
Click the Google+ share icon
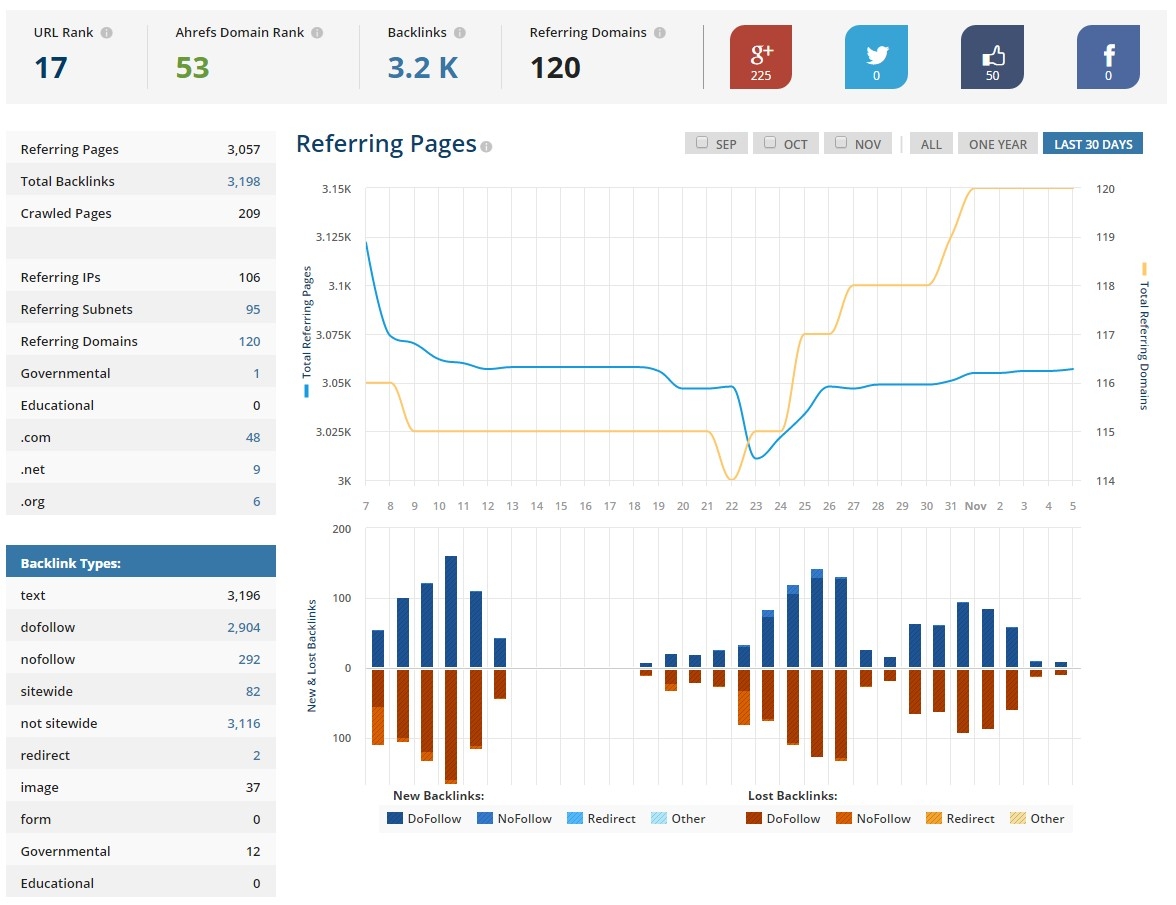761,57
